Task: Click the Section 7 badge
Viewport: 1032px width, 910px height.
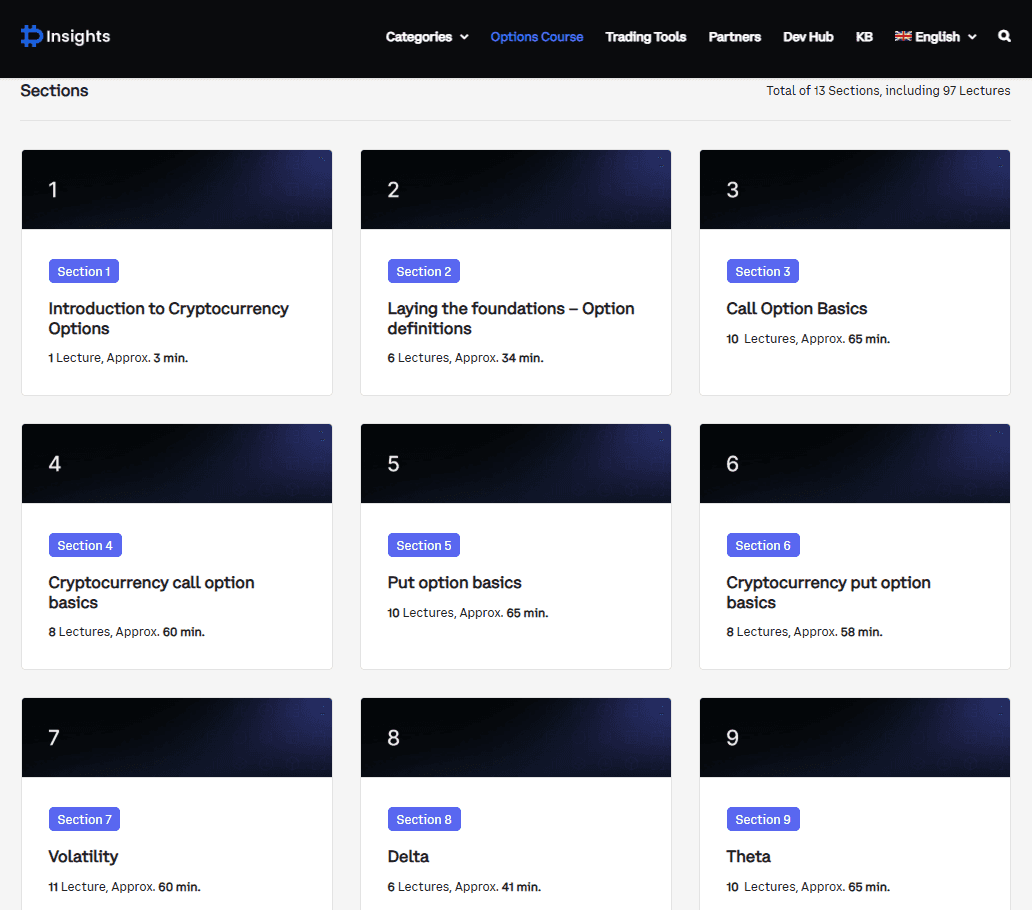Action: coord(84,819)
